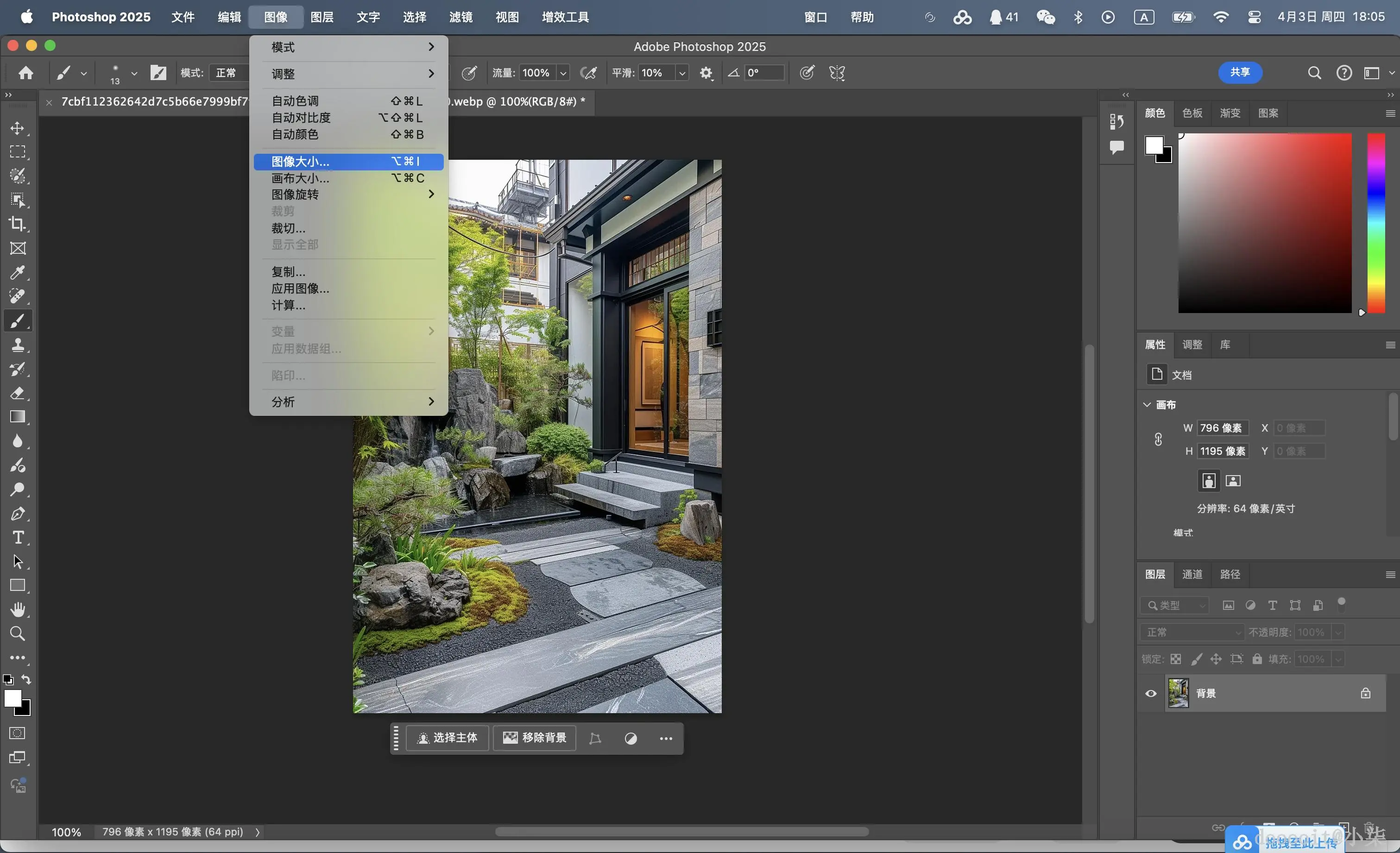Image resolution: width=1400 pixels, height=853 pixels.
Task: Select the Hand tool
Action: click(x=18, y=609)
